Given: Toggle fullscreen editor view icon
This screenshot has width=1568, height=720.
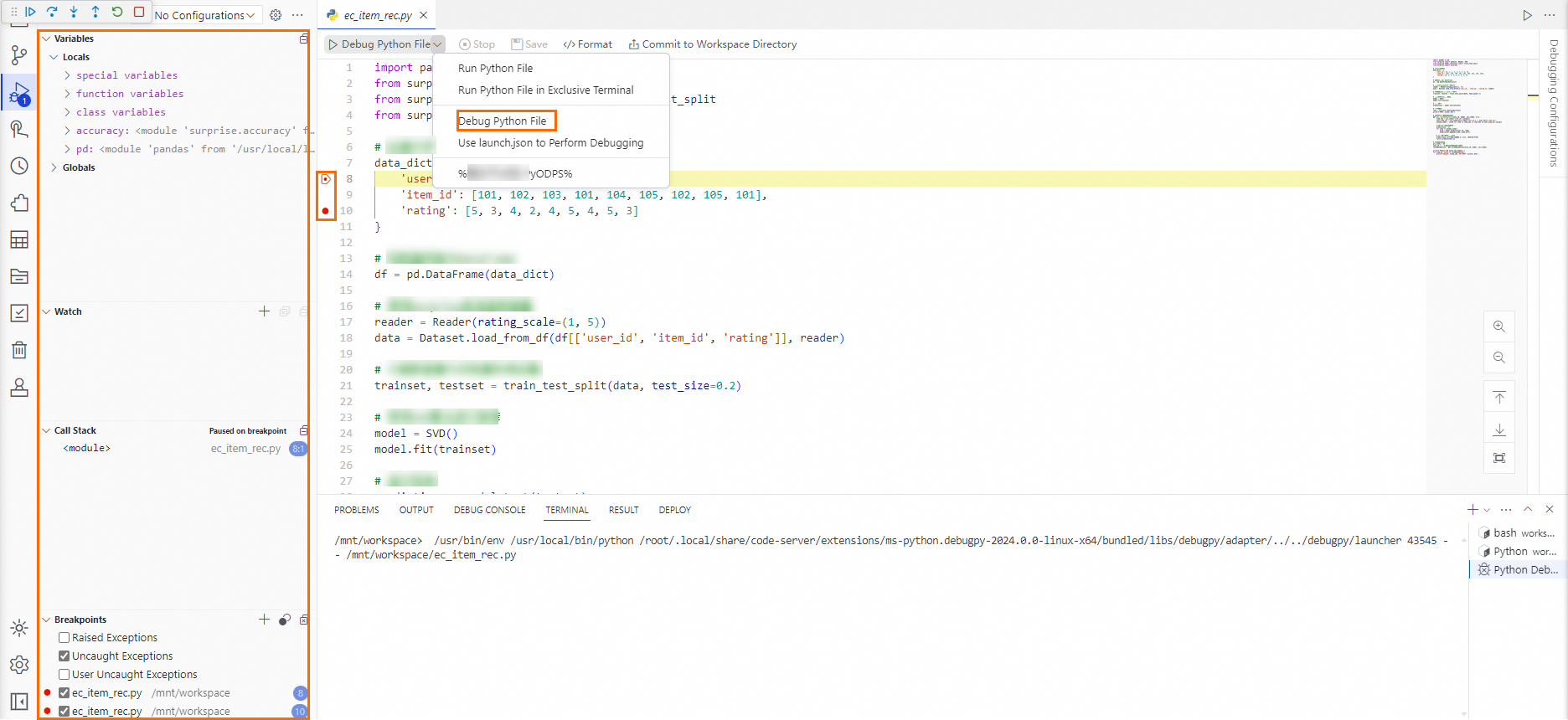Looking at the screenshot, I should pyautogui.click(x=1499, y=458).
